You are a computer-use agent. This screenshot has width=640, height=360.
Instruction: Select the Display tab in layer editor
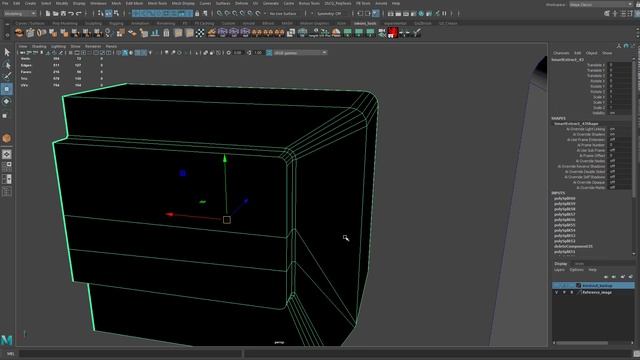click(560, 264)
